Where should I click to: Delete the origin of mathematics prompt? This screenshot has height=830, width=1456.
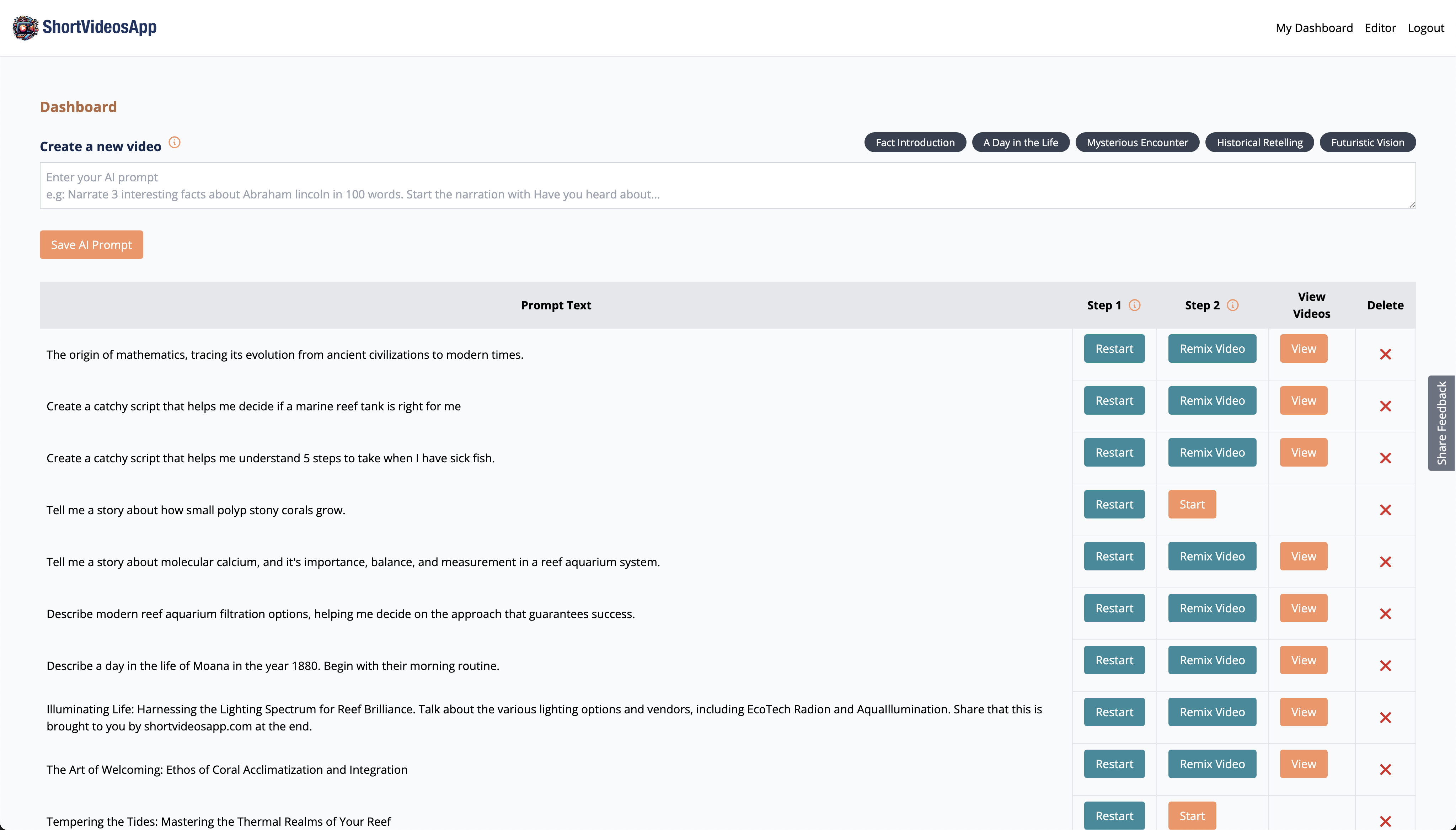[x=1385, y=355]
